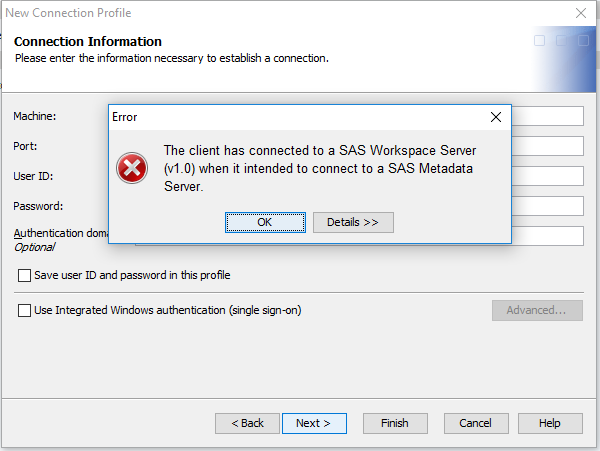
Task: Click the red error X icon
Action: tap(132, 168)
